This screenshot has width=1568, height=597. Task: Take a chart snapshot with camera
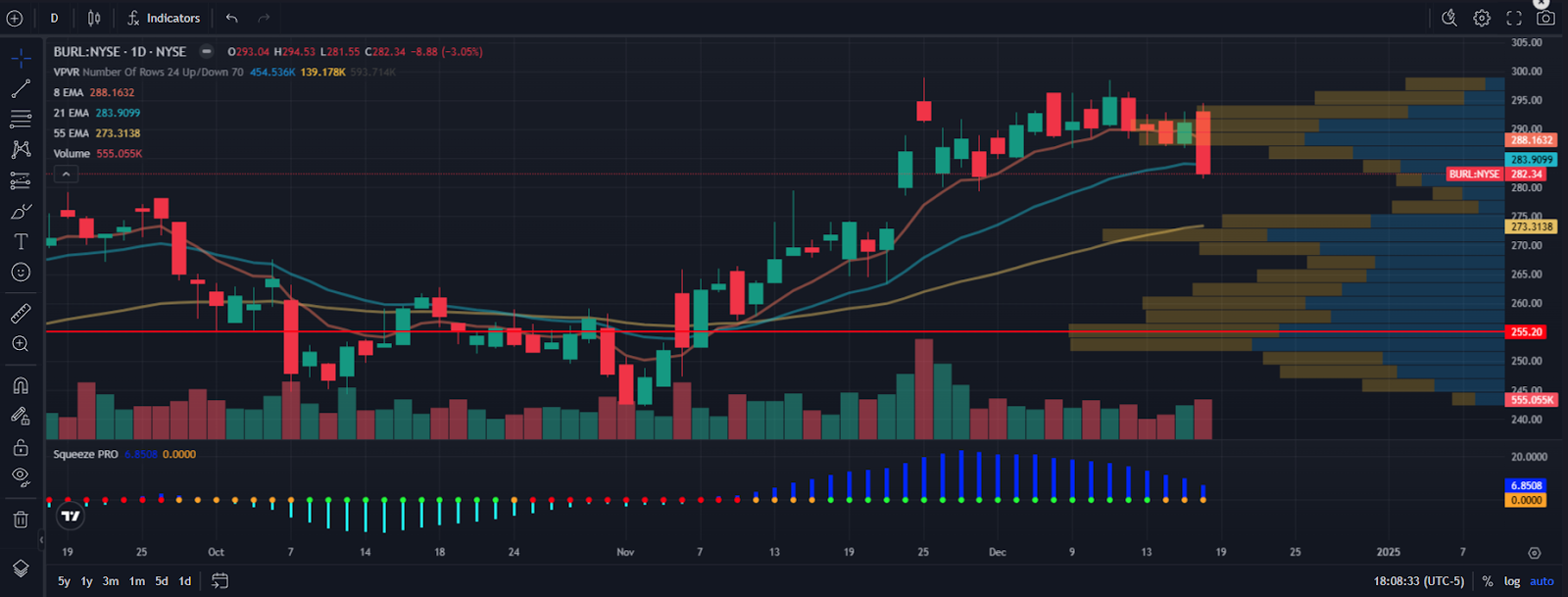pos(1545,18)
